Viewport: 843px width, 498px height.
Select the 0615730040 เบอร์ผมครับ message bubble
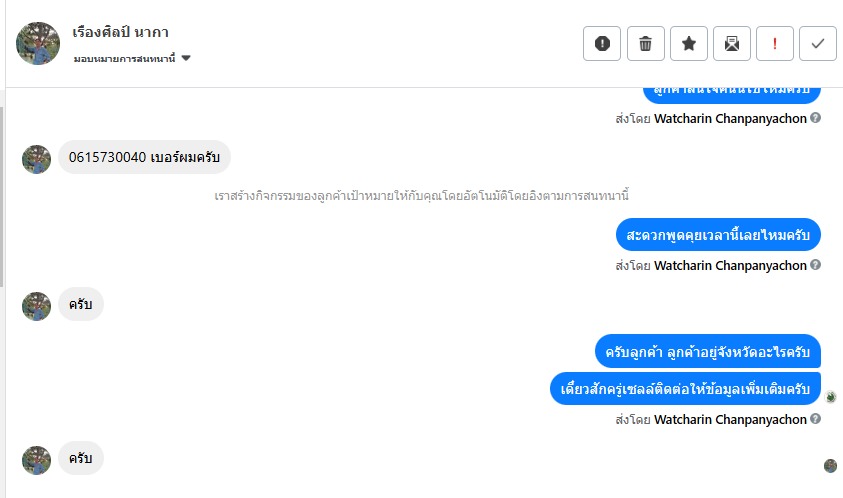[x=144, y=158]
